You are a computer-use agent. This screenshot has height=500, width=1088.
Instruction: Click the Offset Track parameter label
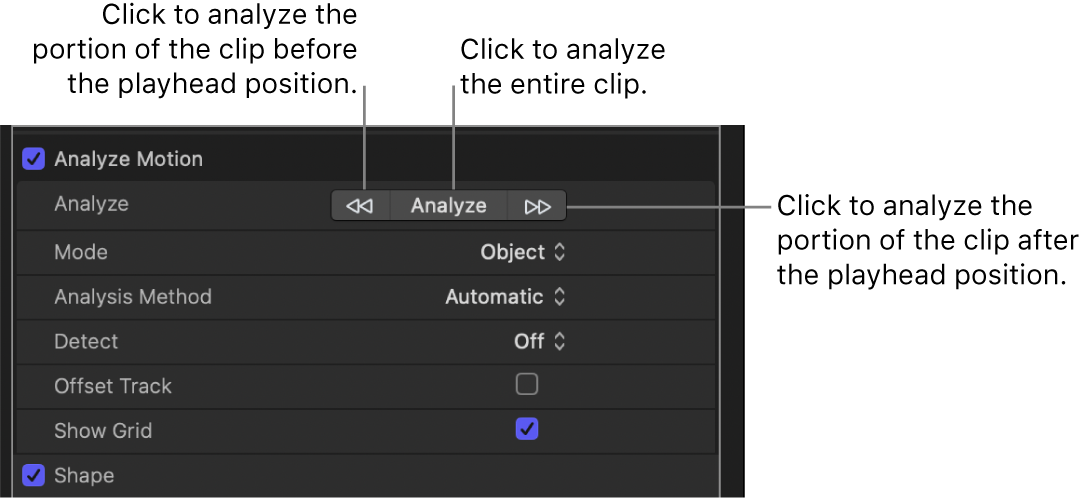point(113,386)
